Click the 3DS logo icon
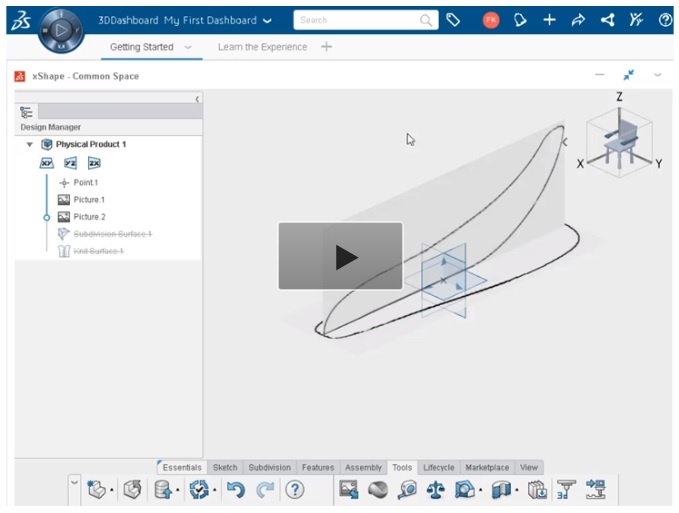 [x=21, y=20]
